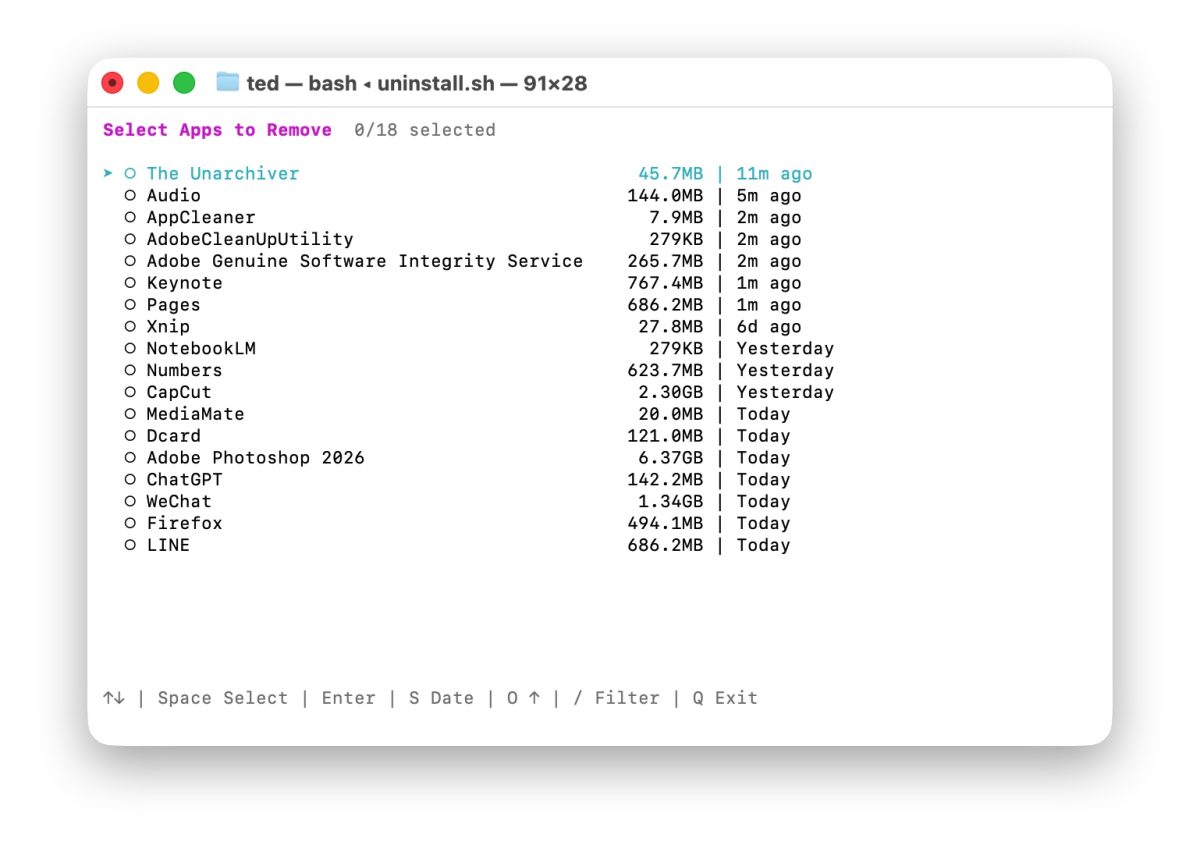This screenshot has width=1200, height=863.
Task: Select the NotebookLM app name
Action: [x=201, y=348]
